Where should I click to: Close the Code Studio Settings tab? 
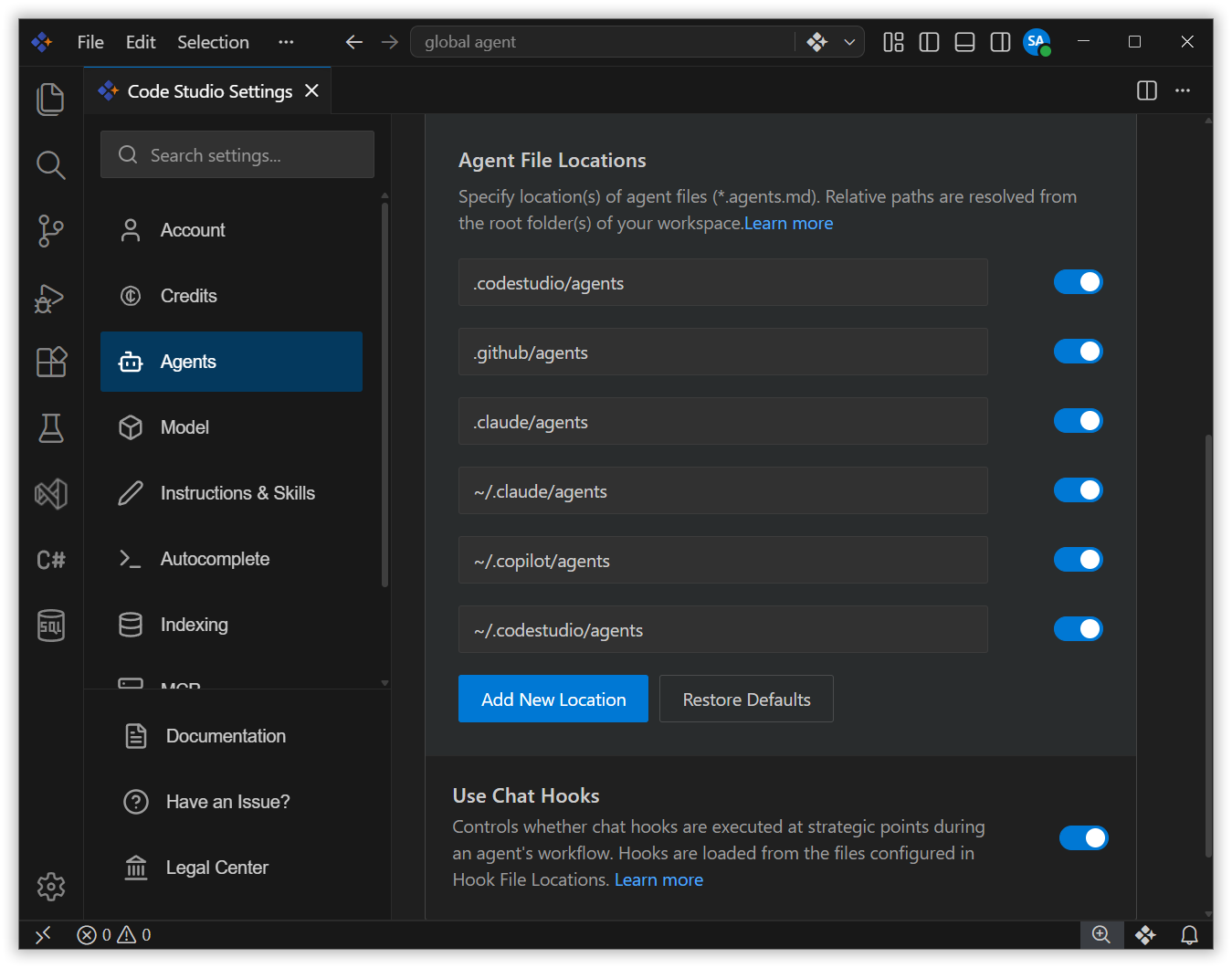tap(311, 90)
